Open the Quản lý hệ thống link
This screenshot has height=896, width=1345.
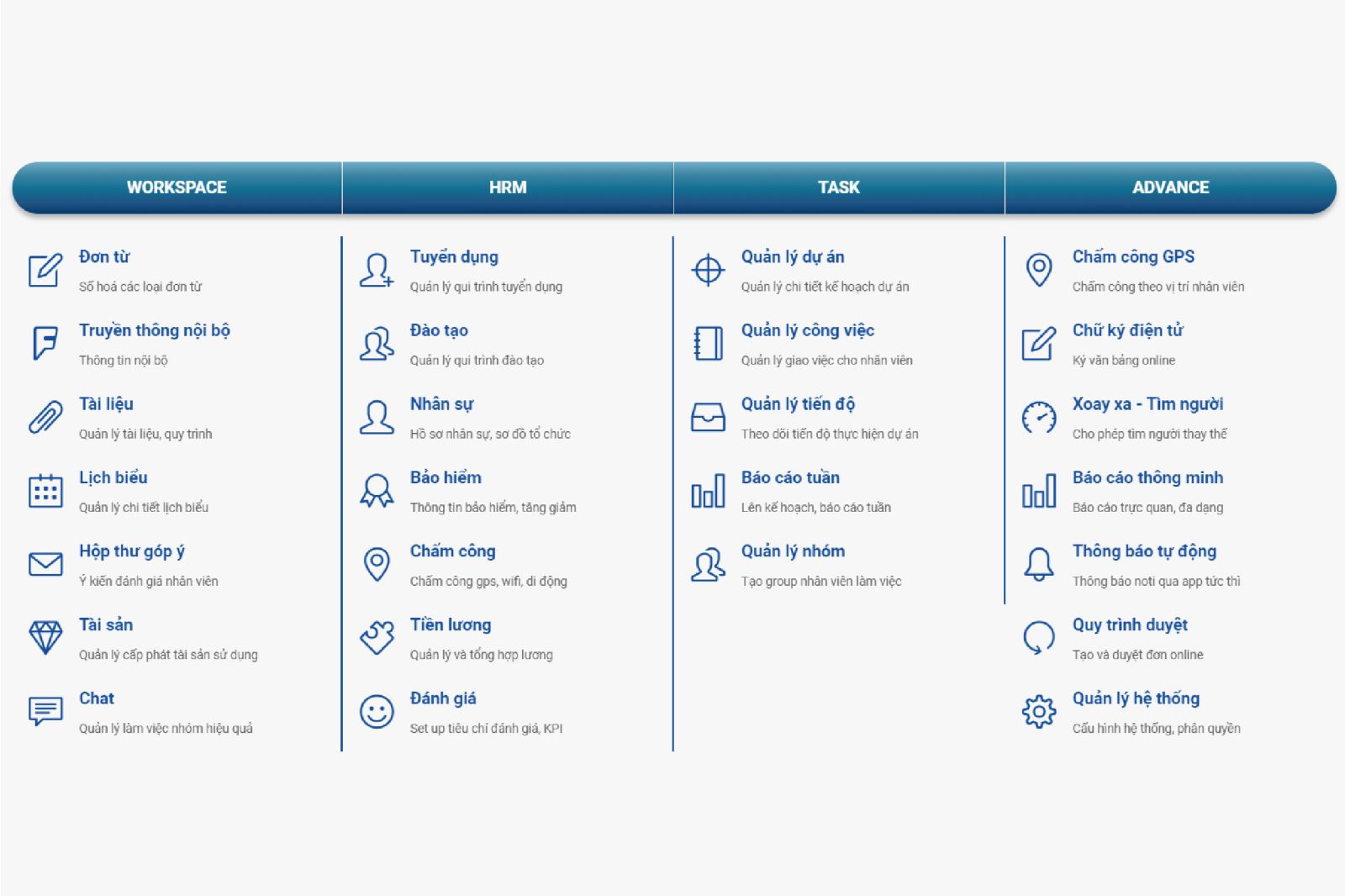tap(1136, 698)
